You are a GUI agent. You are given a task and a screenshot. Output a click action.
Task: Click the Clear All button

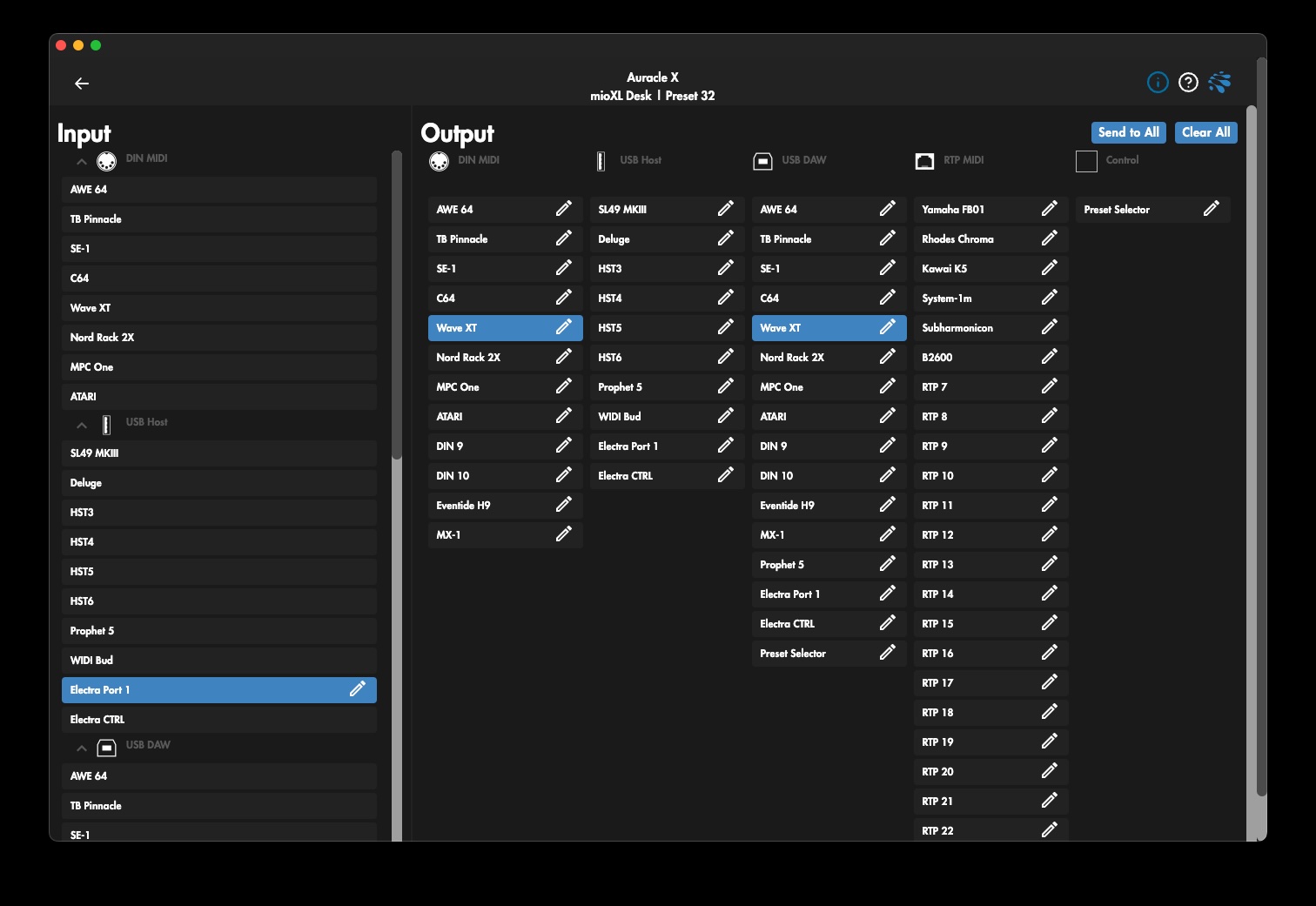tap(1205, 132)
